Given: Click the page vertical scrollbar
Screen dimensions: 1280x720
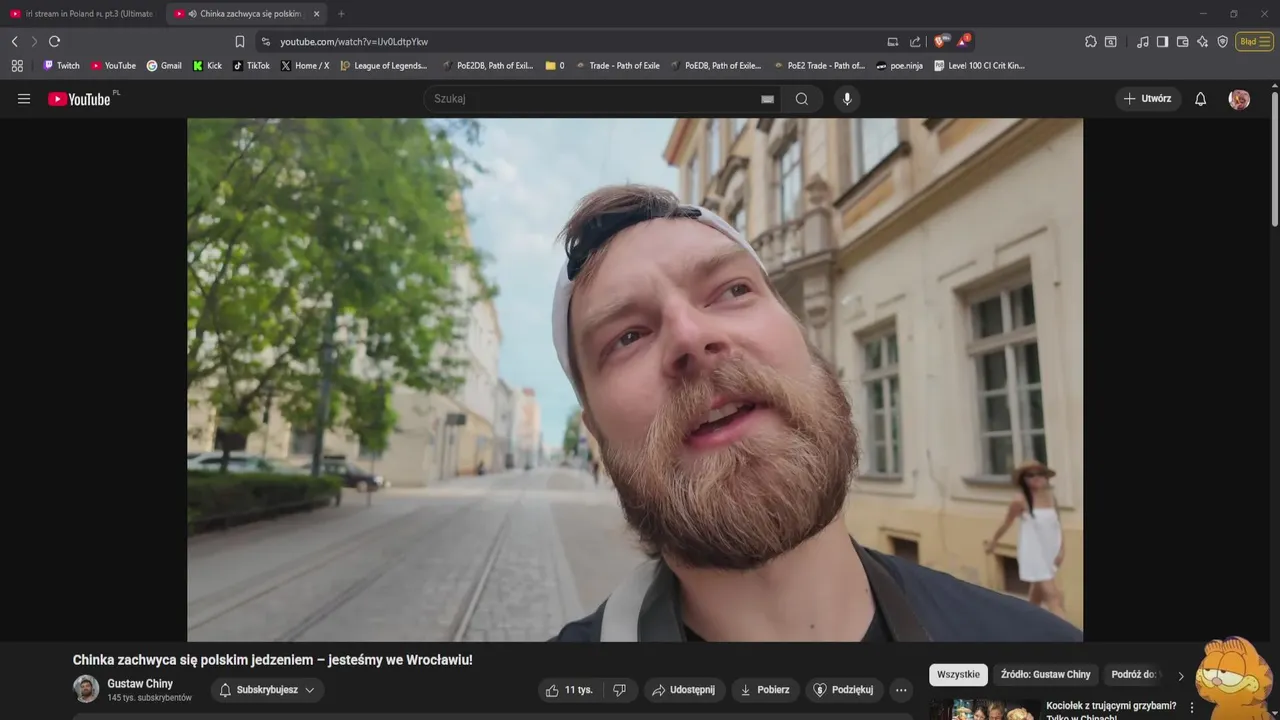Looking at the screenshot, I should 1275,160.
